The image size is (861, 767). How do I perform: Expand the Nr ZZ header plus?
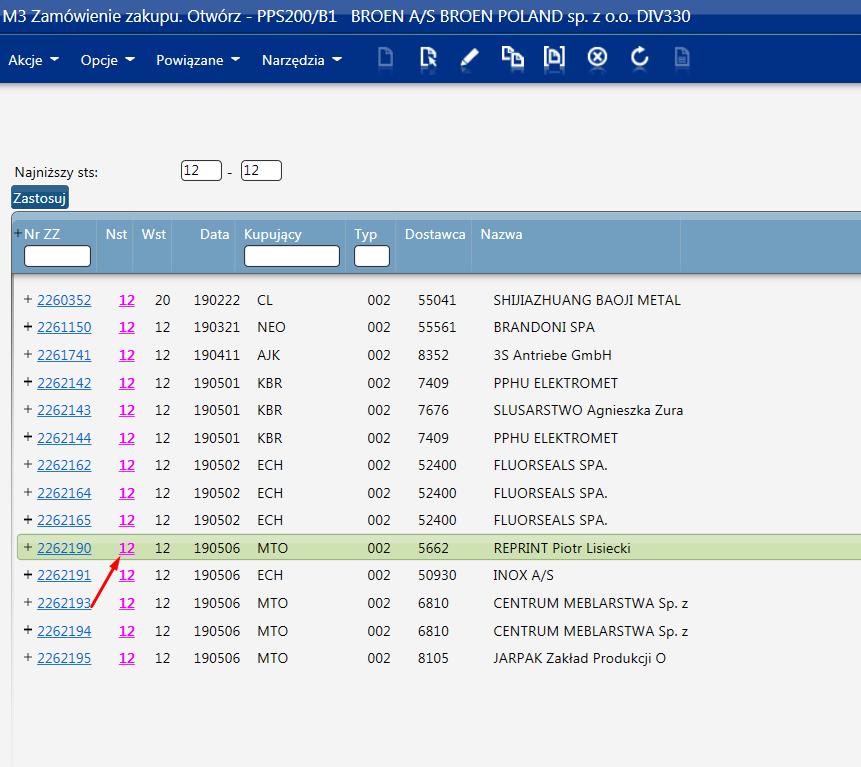(18, 233)
